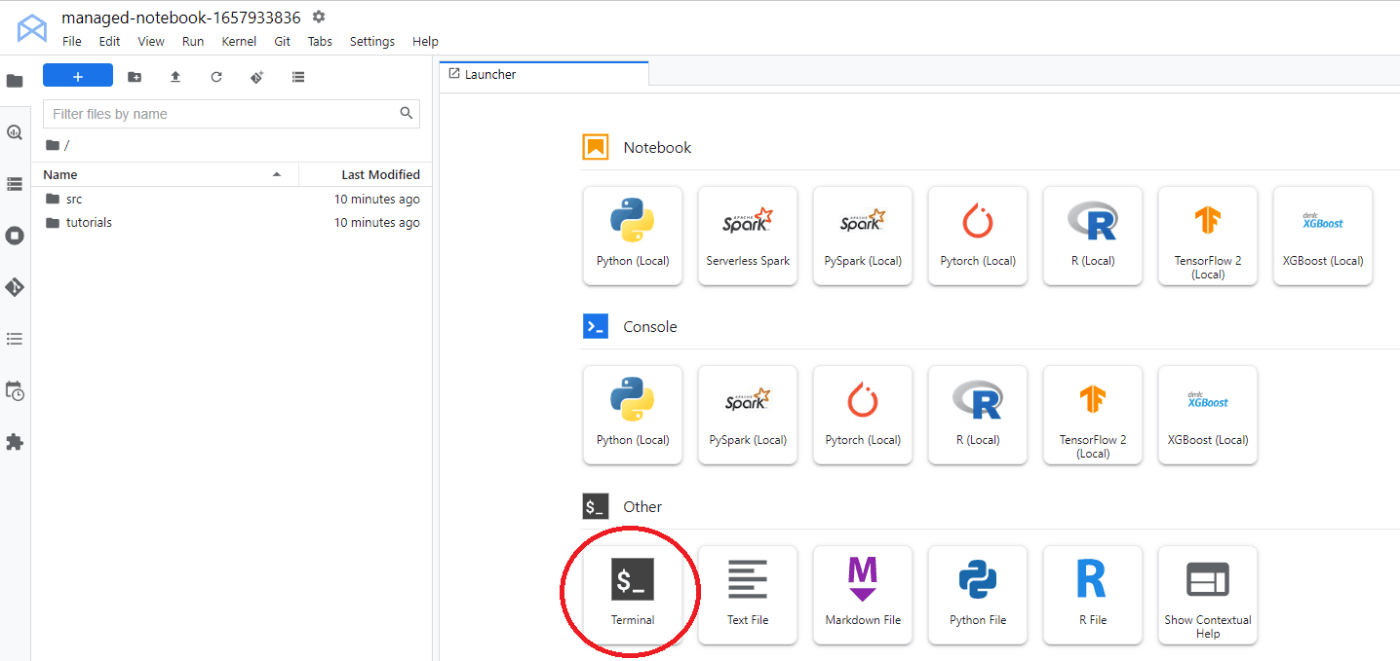Open the Terminal launcher
1400x661 pixels.
coord(632,594)
